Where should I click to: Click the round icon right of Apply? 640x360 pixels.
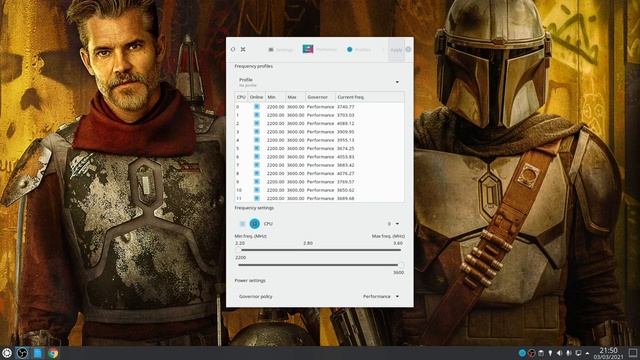408,49
